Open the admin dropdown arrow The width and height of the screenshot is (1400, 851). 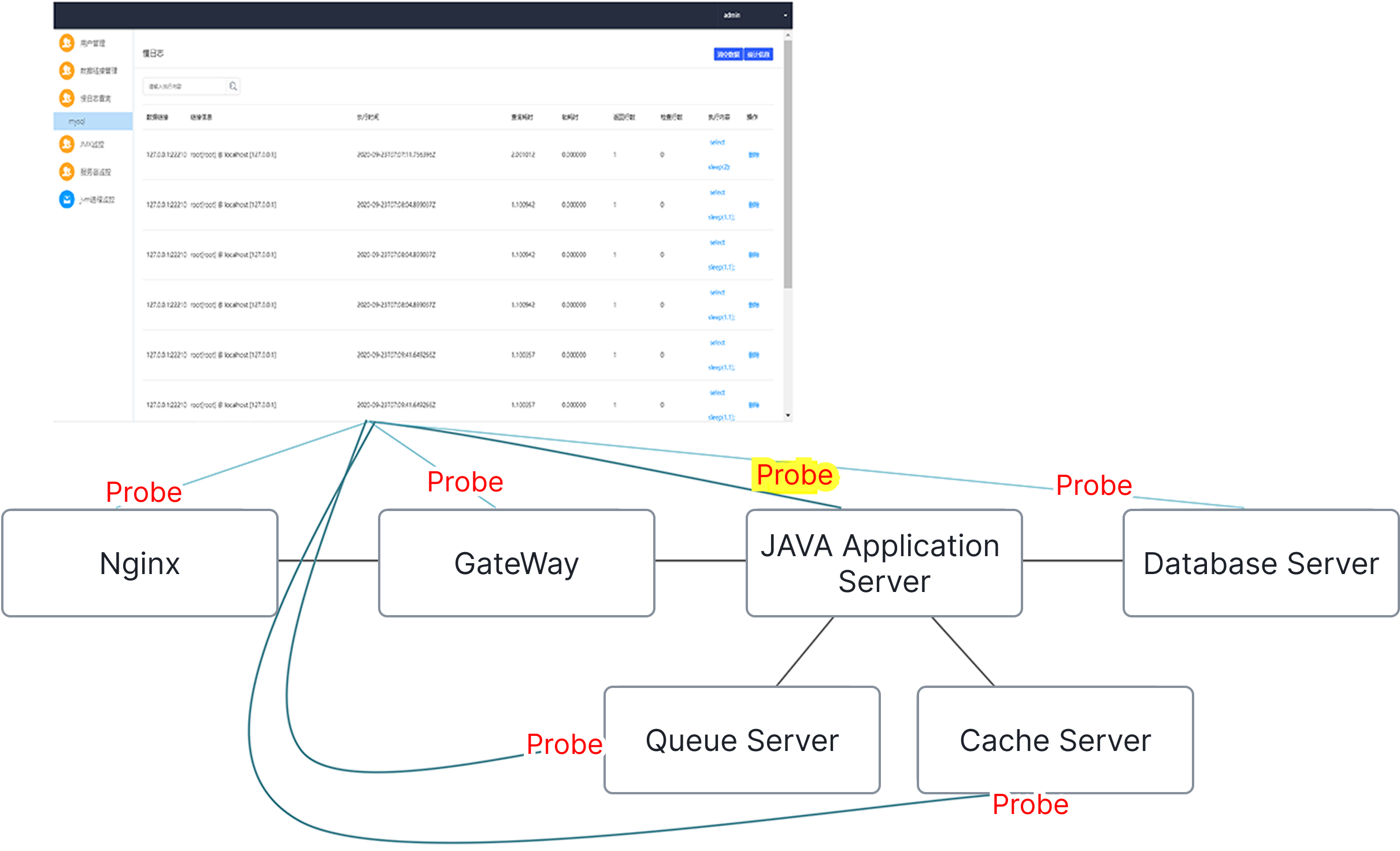tap(785, 16)
